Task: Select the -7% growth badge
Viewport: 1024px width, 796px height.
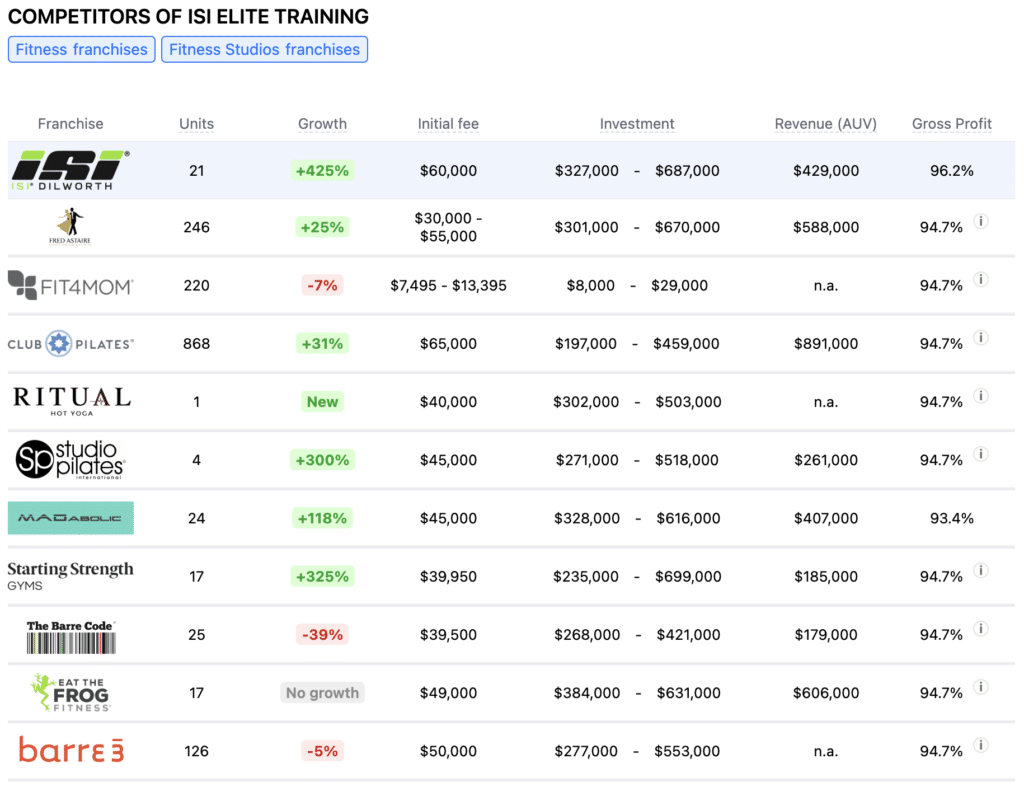Action: [322, 285]
